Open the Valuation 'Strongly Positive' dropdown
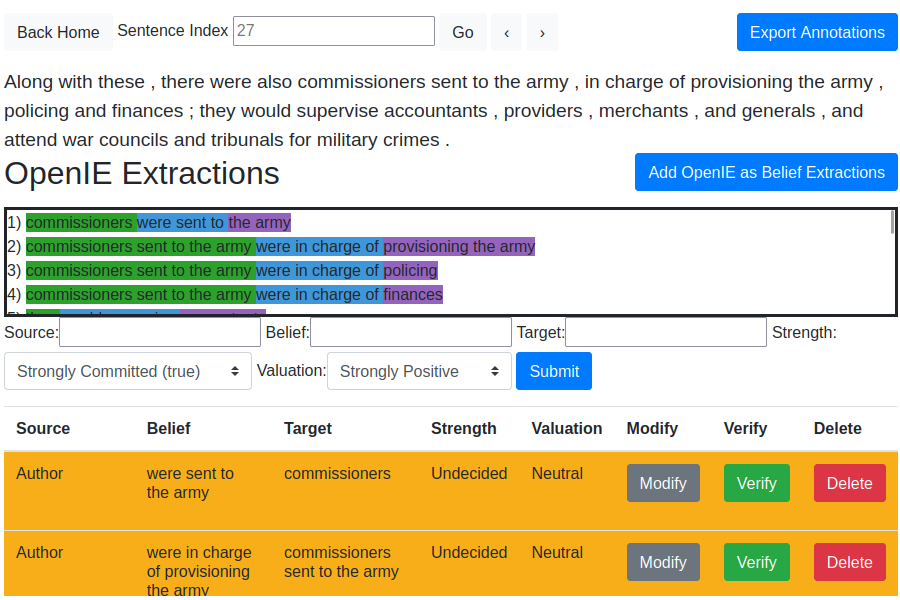Image resolution: width=900 pixels, height=600 pixels. pos(419,371)
